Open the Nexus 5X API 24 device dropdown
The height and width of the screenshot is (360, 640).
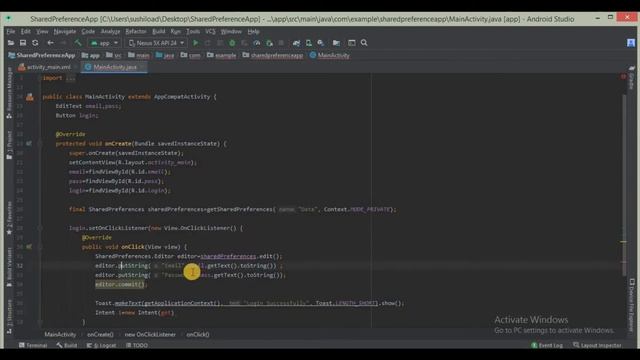(156, 43)
